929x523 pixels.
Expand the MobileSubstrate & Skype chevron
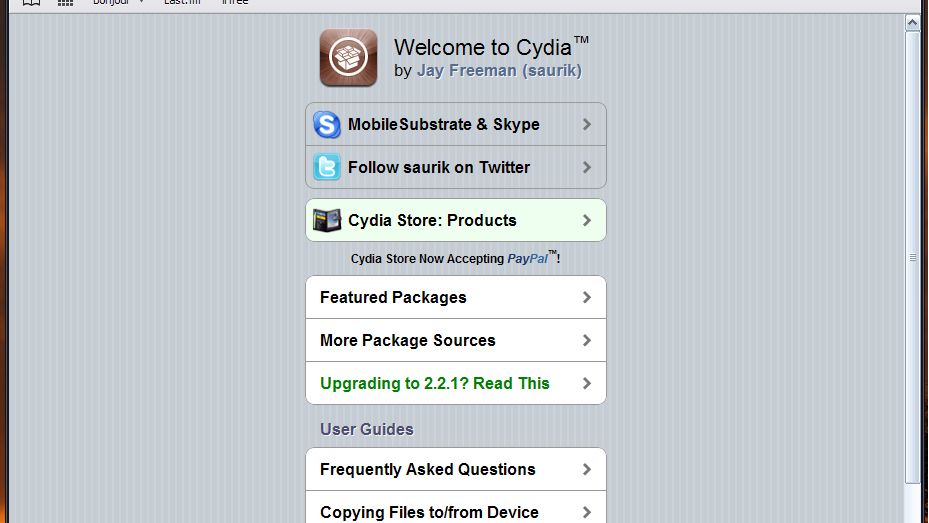point(587,125)
